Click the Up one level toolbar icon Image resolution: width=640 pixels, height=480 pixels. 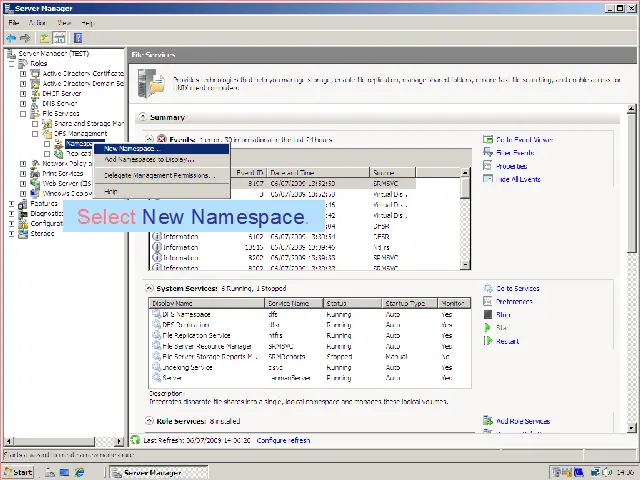tap(44, 37)
